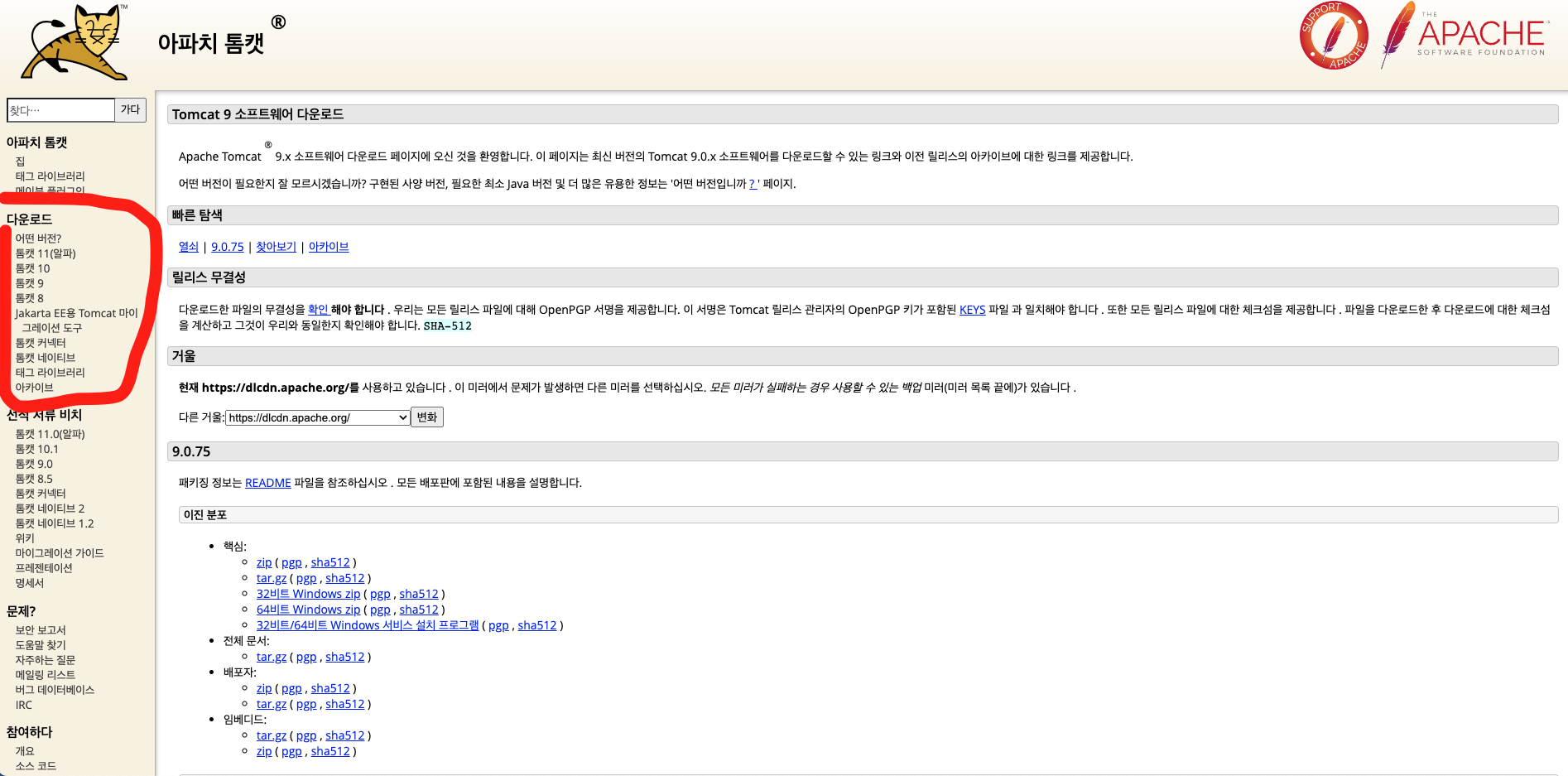Open the 확인 verify link

coord(319,310)
